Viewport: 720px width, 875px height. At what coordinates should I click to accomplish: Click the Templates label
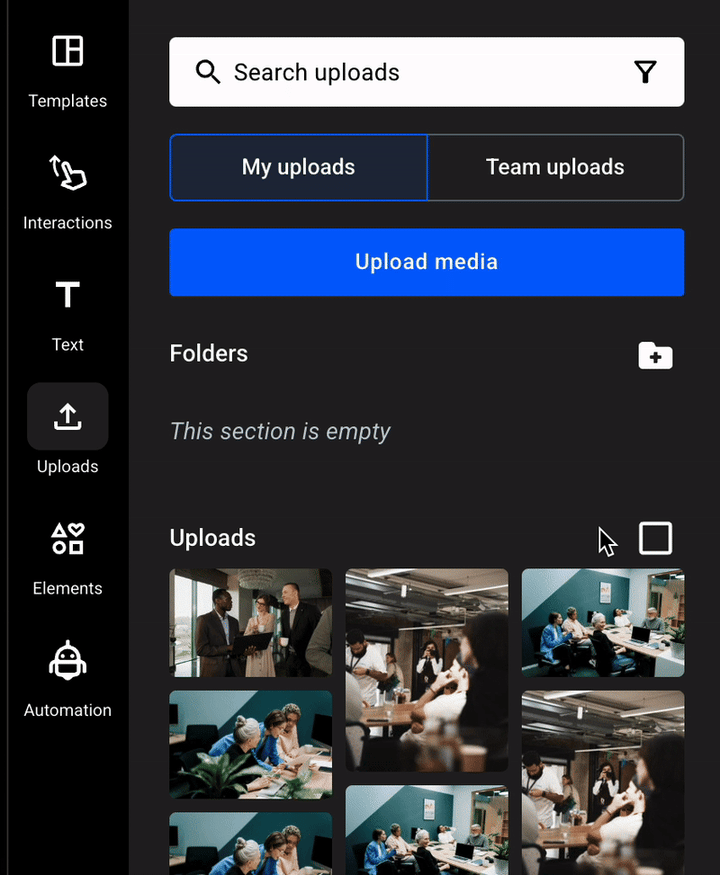tap(68, 101)
